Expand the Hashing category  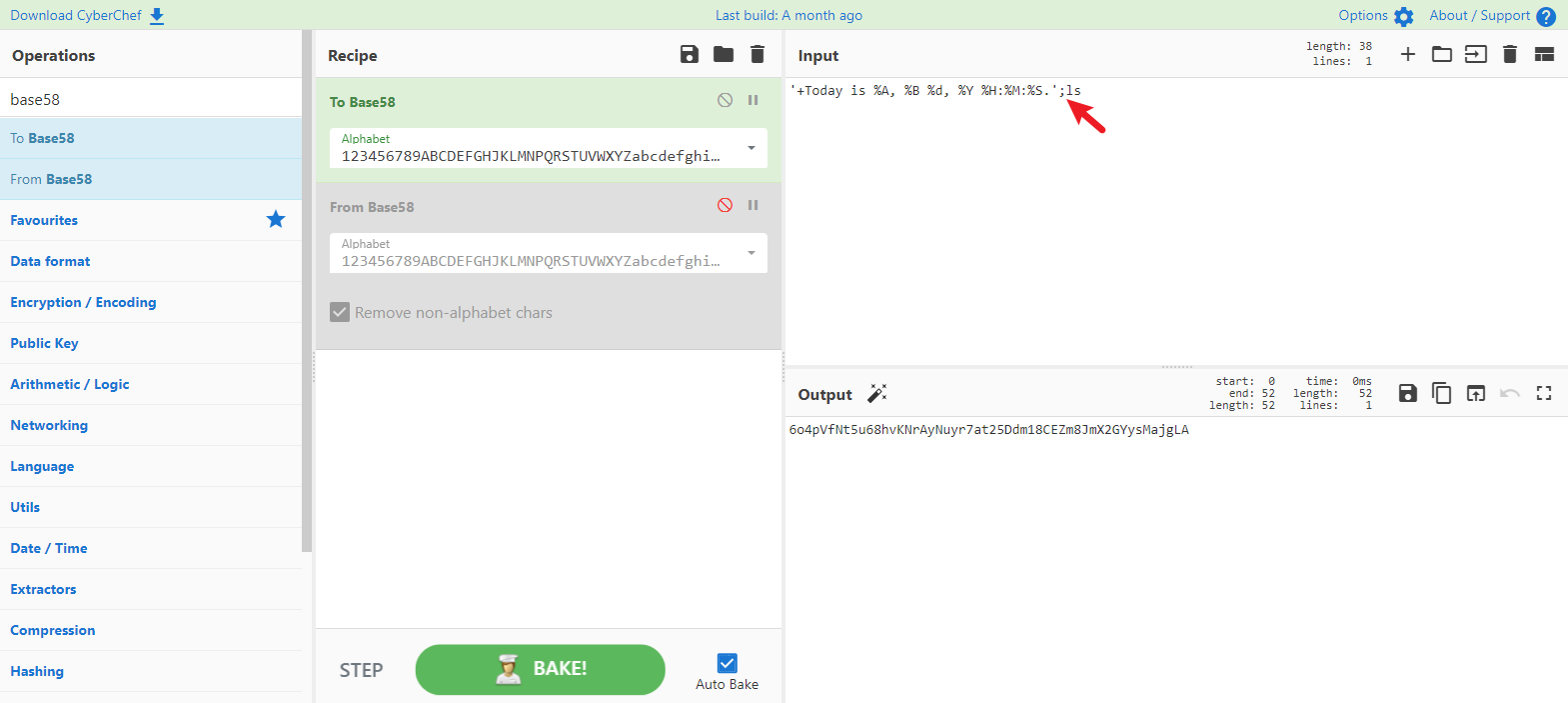click(x=151, y=671)
